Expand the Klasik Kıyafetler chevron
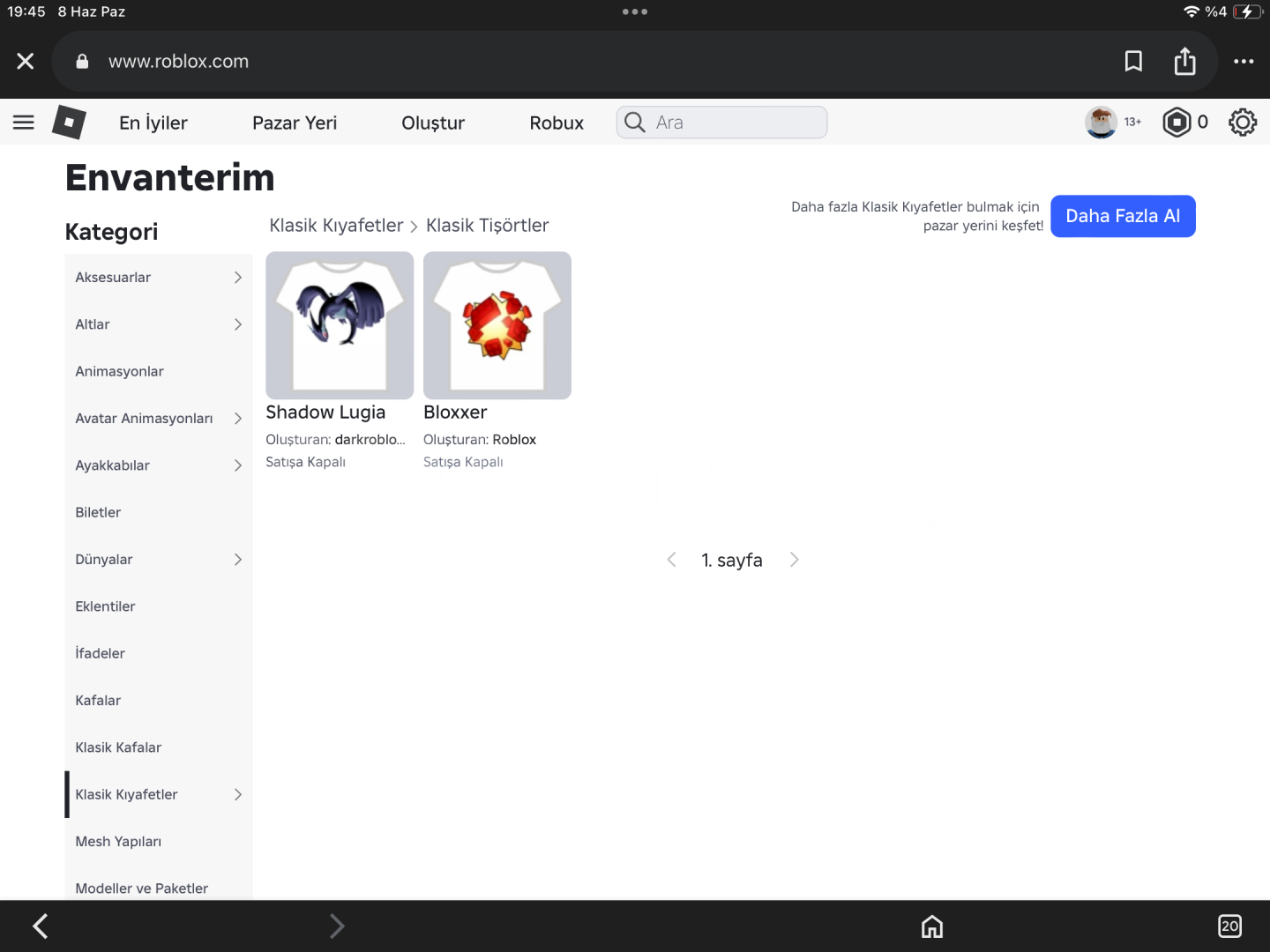This screenshot has width=1270, height=952. 238,794
